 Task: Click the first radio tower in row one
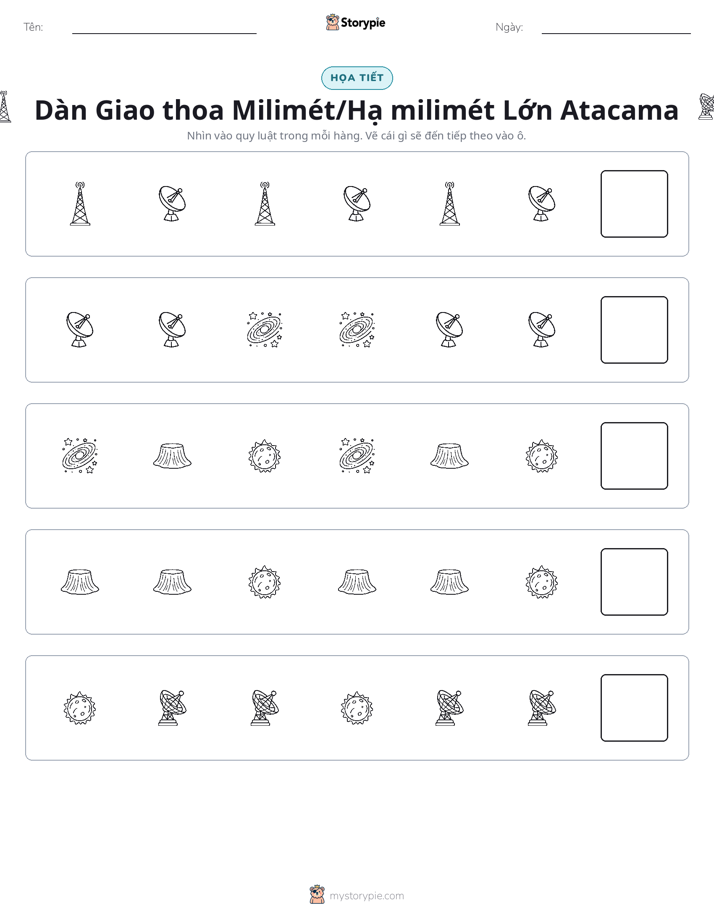pos(80,204)
